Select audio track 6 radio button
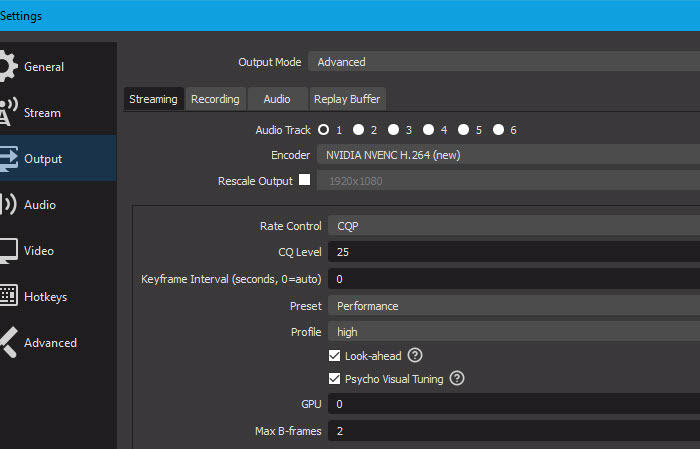700x449 pixels. click(x=498, y=130)
